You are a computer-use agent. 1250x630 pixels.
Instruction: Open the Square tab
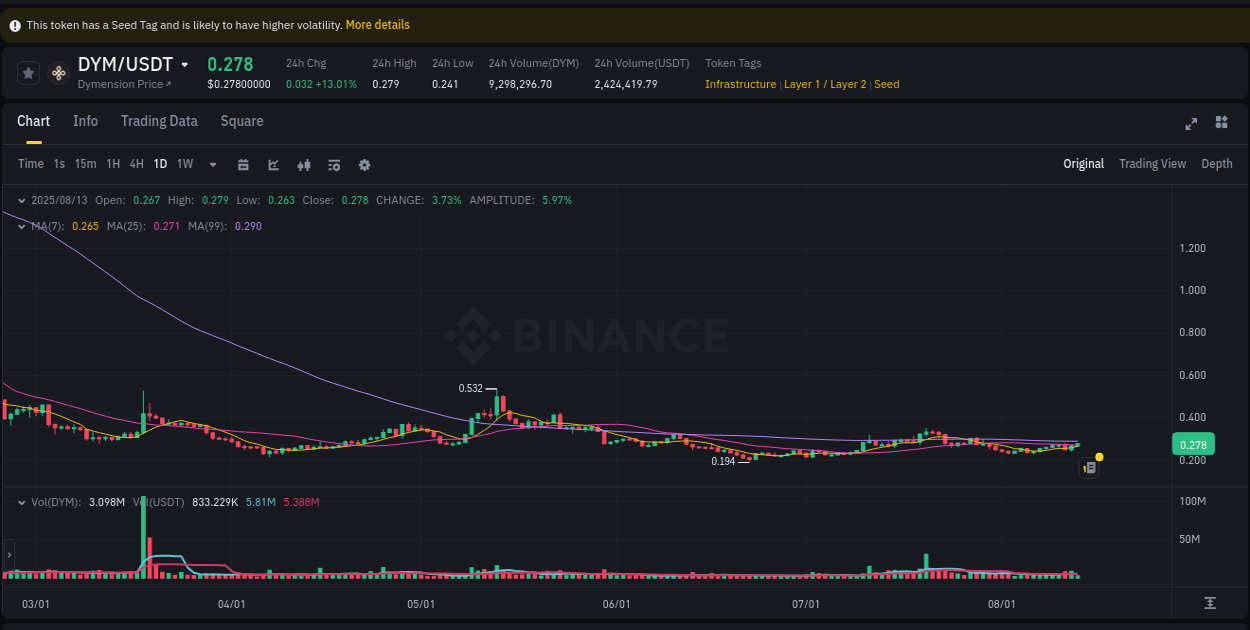(x=241, y=121)
